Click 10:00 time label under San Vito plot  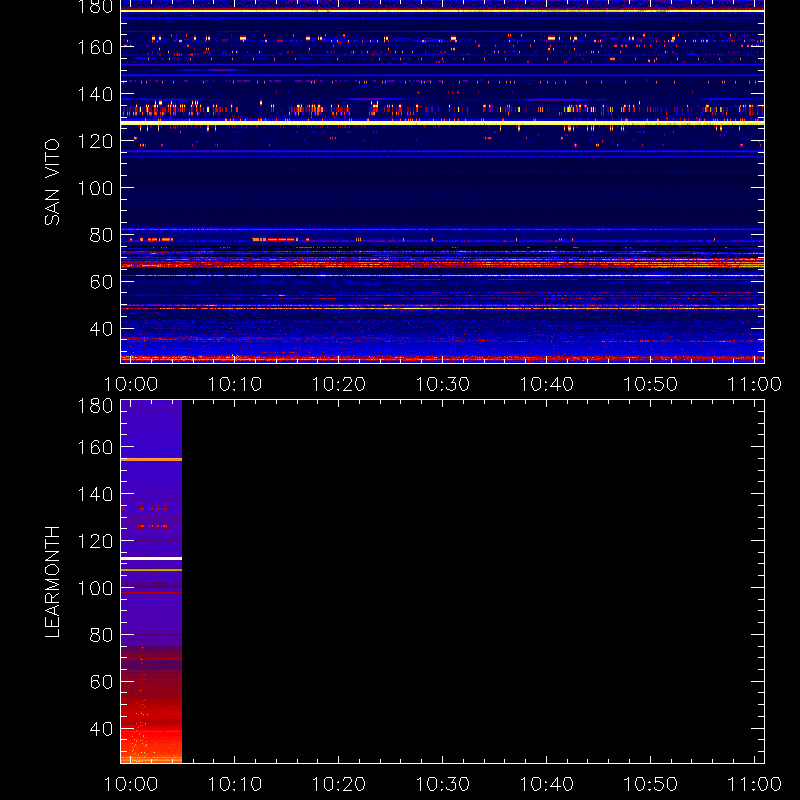click(x=131, y=384)
